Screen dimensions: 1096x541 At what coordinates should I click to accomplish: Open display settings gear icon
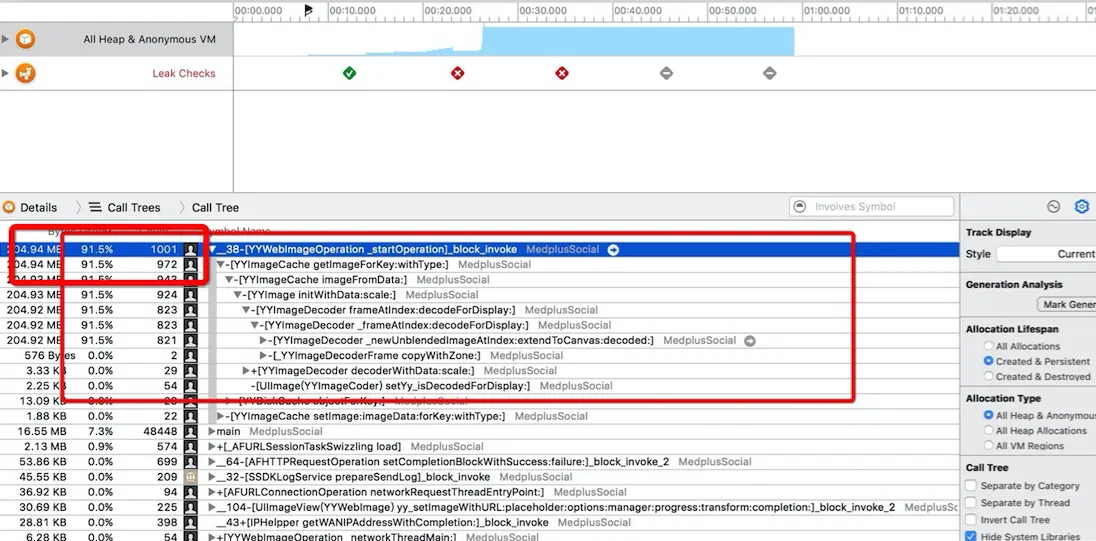(1081, 207)
